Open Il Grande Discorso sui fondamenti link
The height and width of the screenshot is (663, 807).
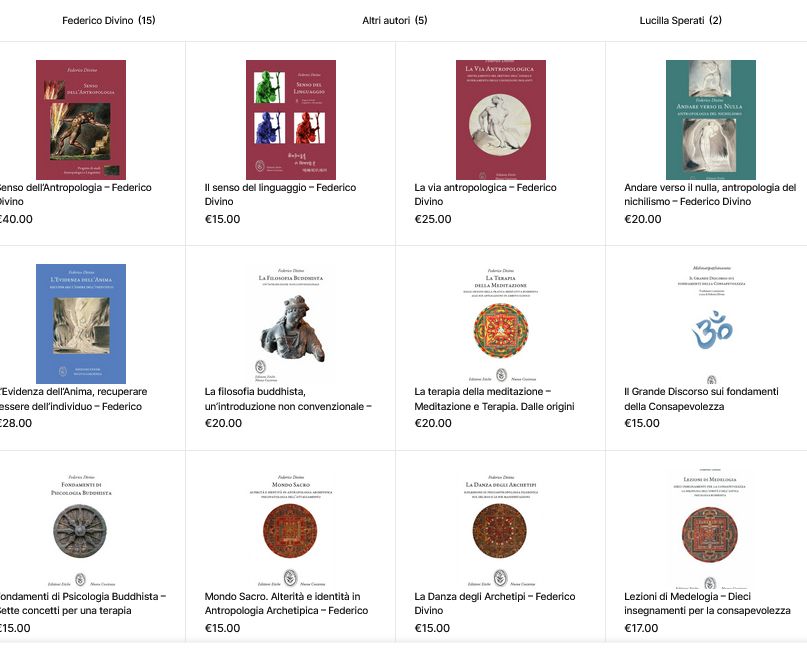(701, 399)
